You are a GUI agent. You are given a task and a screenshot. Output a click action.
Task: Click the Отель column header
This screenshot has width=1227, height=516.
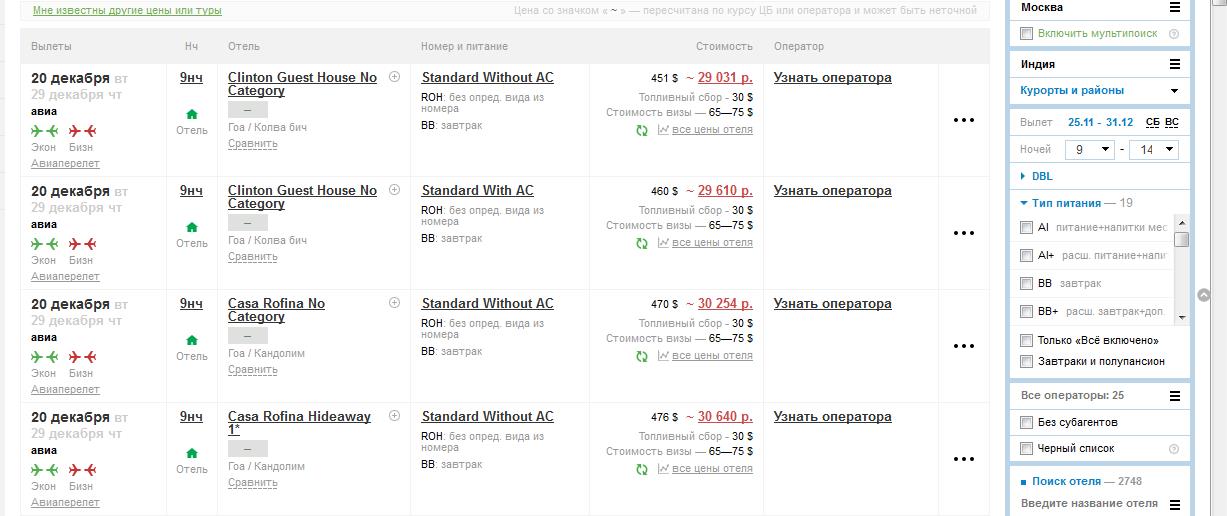(243, 47)
